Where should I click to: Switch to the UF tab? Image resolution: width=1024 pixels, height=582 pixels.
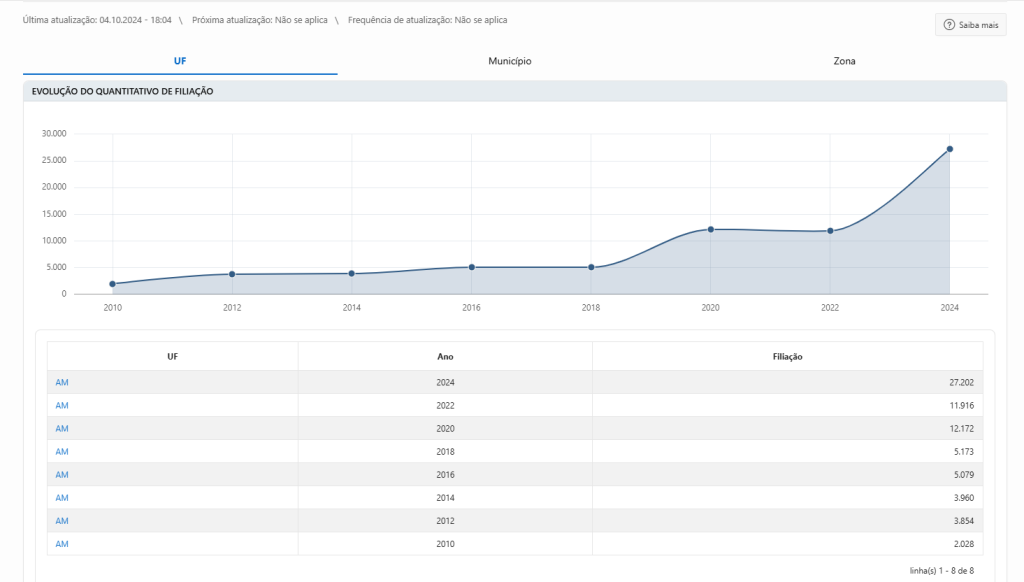180,61
